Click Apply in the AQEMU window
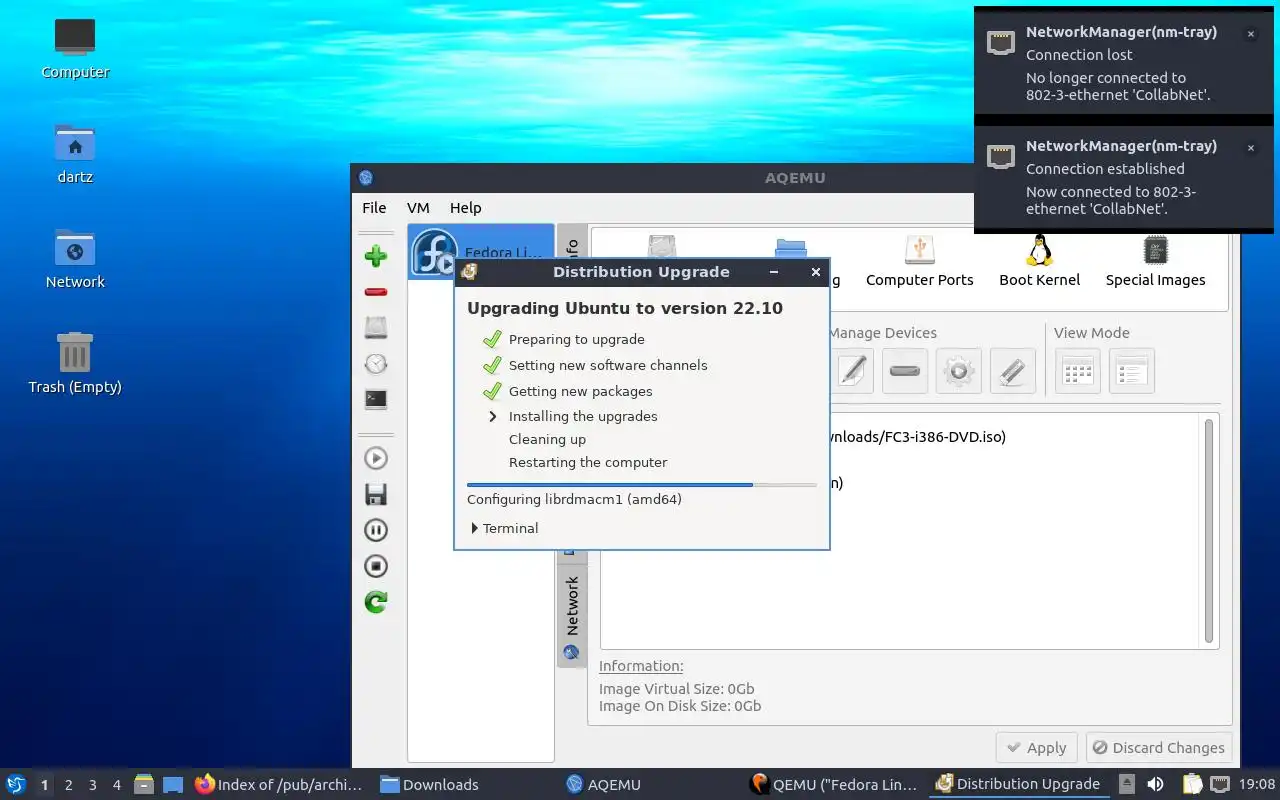Viewport: 1280px width, 800px height. (1036, 748)
